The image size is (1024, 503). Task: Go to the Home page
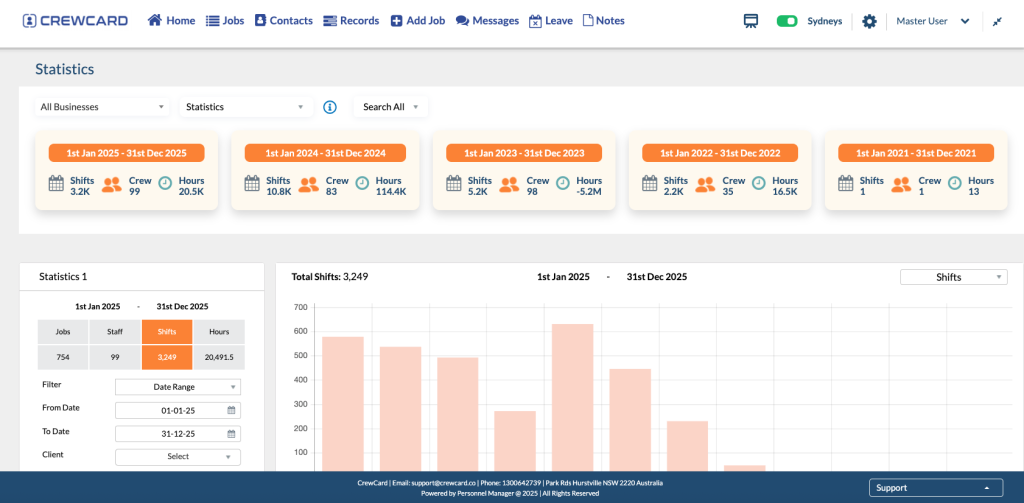click(x=172, y=21)
